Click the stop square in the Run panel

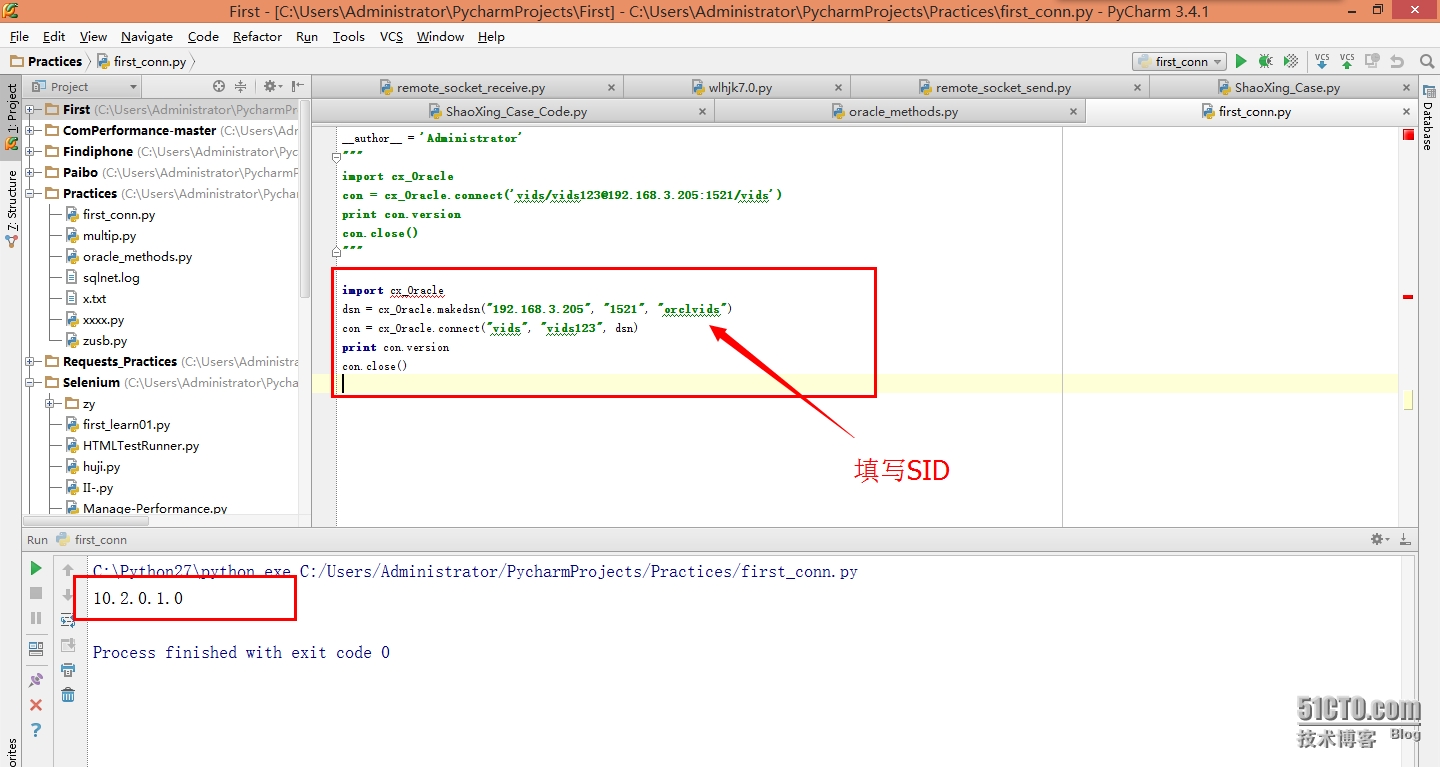coord(36,593)
